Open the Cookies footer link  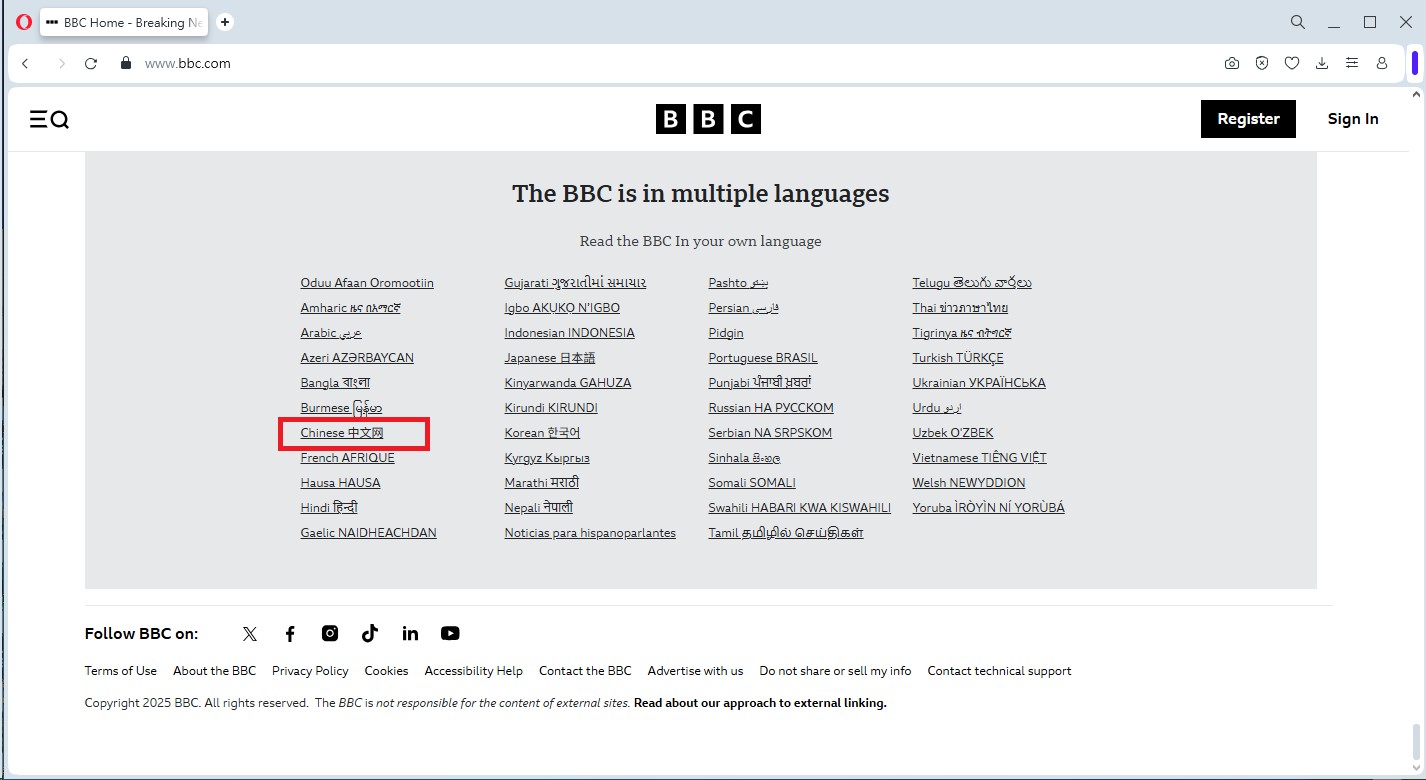pyautogui.click(x=386, y=671)
